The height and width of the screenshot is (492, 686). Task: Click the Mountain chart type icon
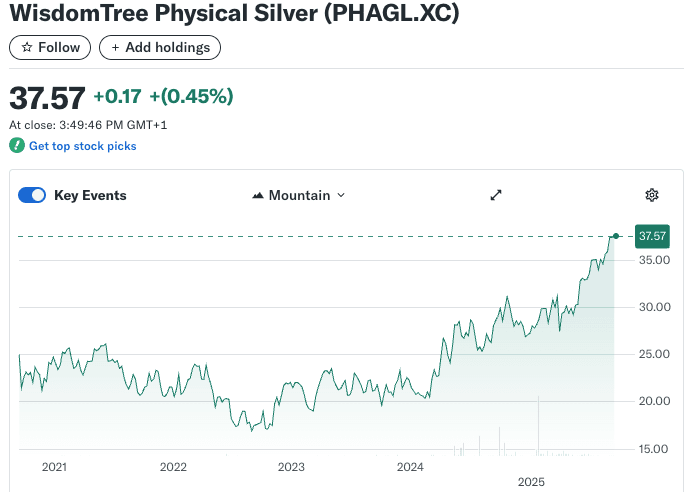click(258, 195)
